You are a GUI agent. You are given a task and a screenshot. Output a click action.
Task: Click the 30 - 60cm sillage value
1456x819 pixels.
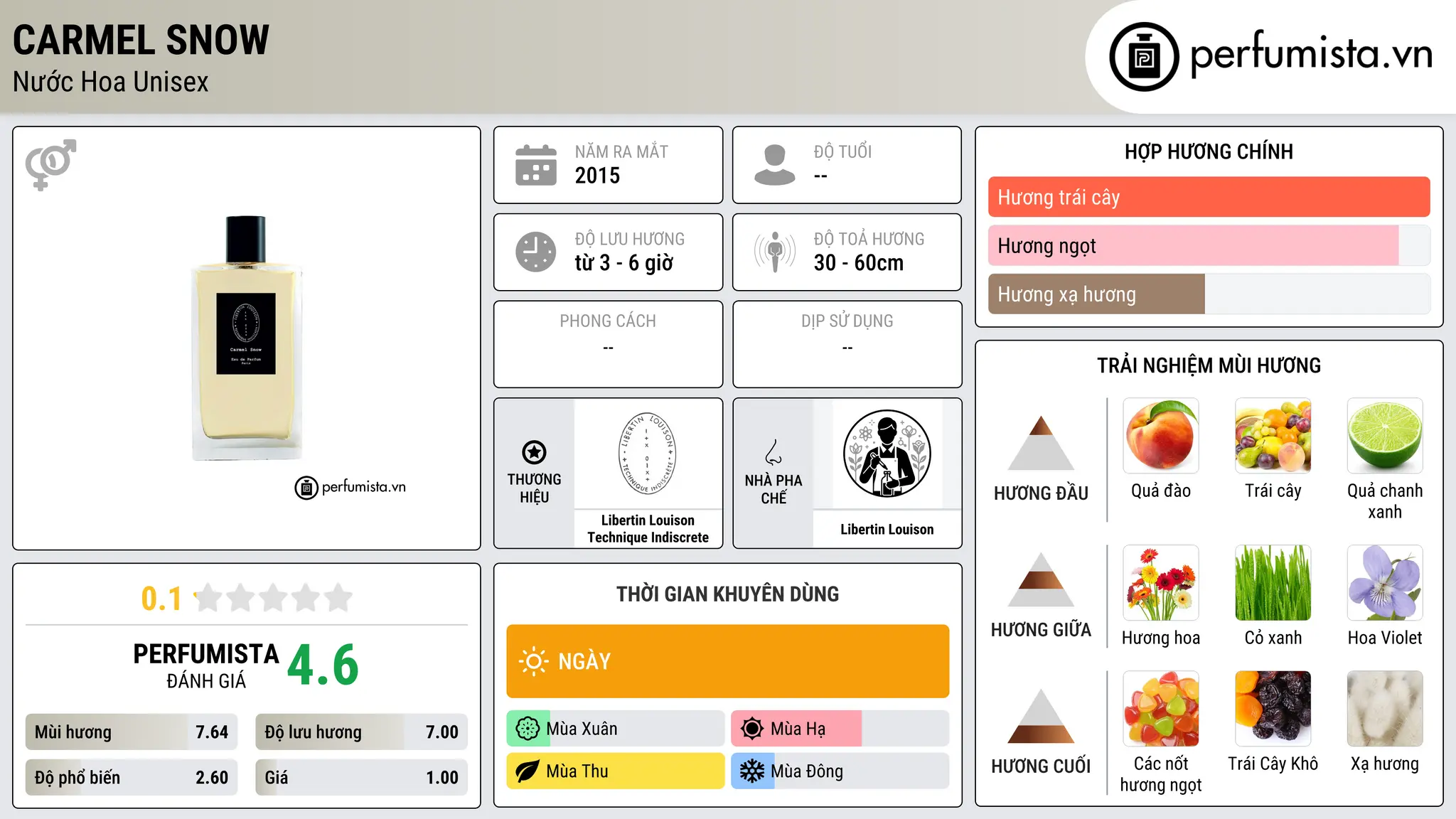point(859,263)
